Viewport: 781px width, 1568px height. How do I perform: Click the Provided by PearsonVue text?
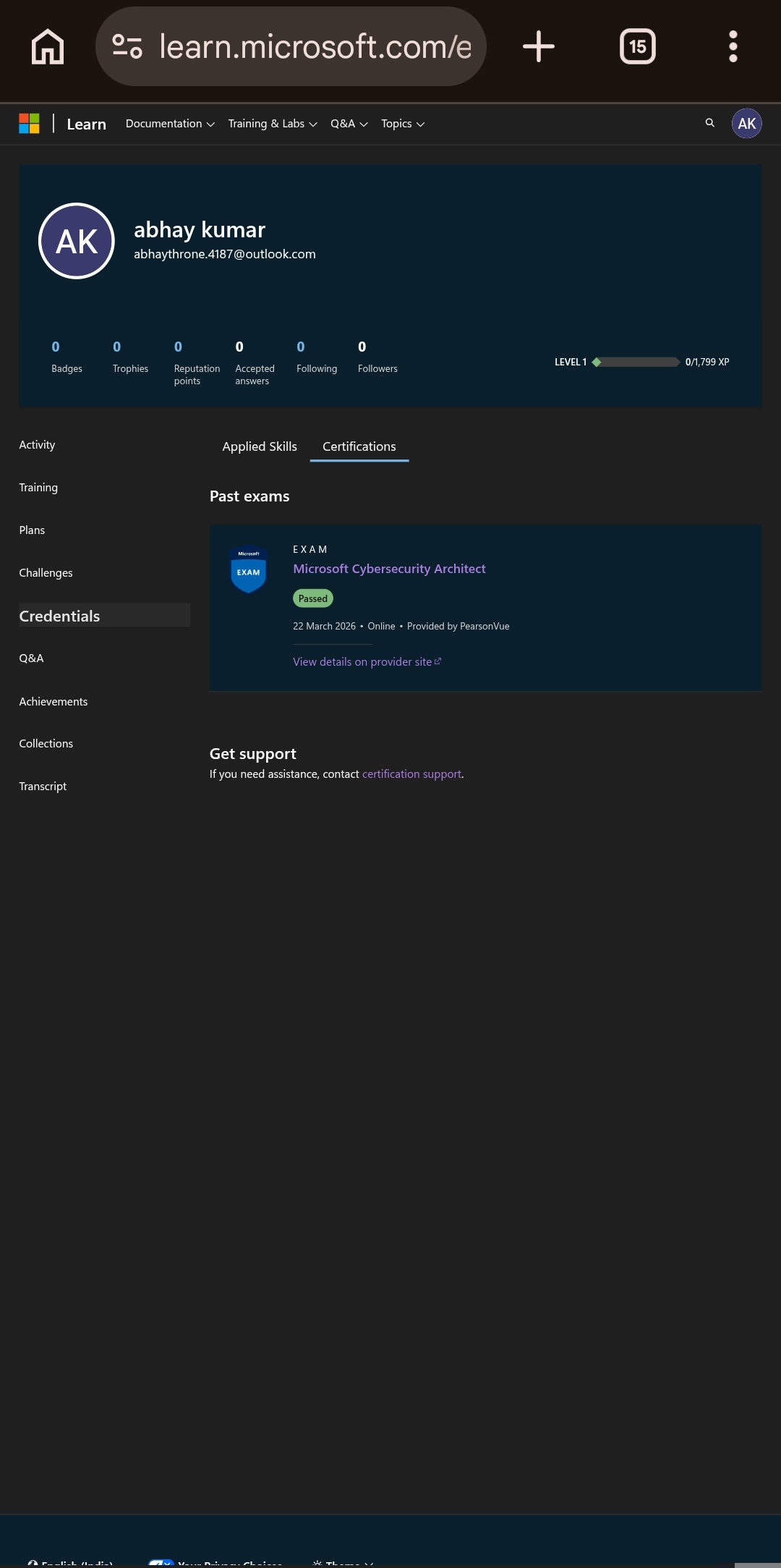[458, 626]
